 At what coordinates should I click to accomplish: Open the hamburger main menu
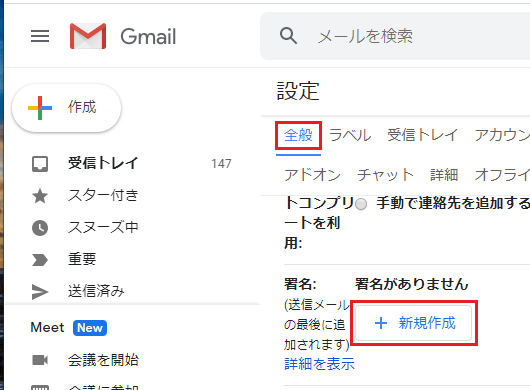(x=40, y=36)
